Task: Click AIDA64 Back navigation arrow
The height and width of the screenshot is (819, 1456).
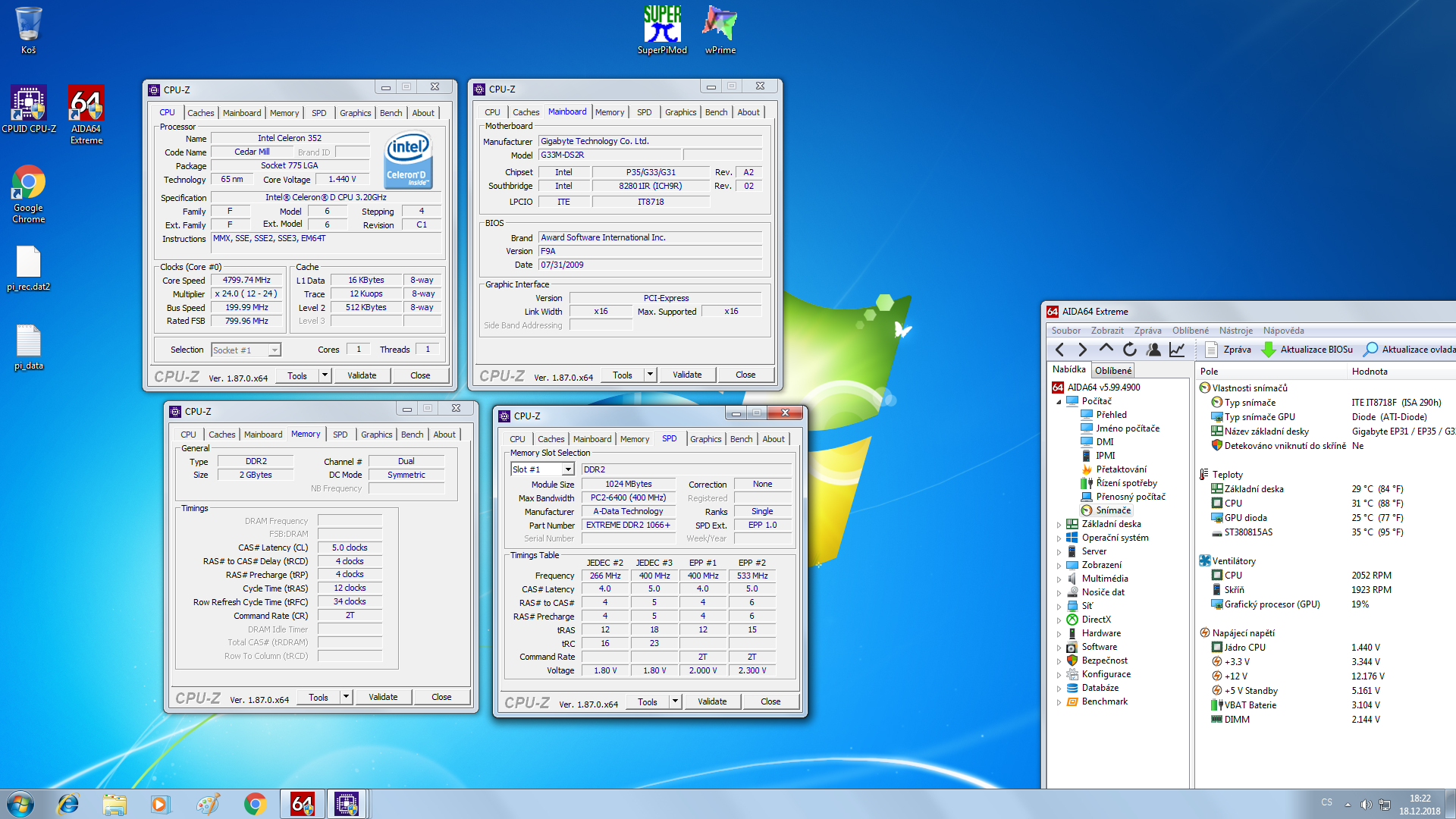Action: 1059,350
